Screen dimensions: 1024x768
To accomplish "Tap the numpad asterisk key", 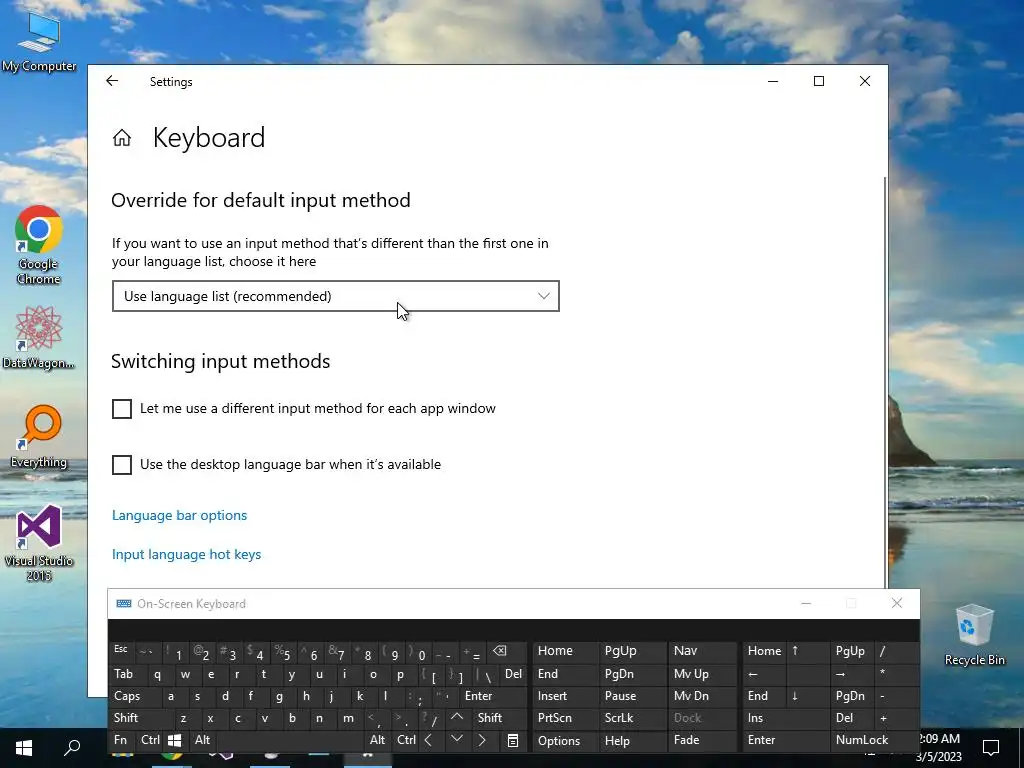I will [896, 674].
